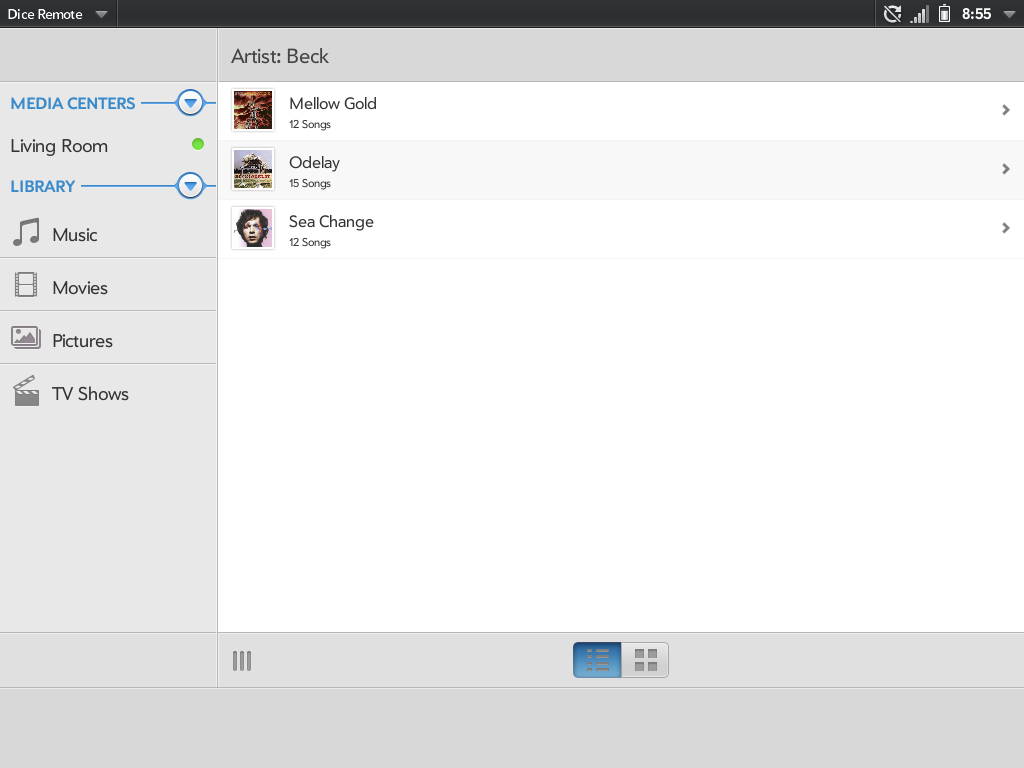Image resolution: width=1024 pixels, height=768 pixels.
Task: Collapse the Library section
Action: point(190,186)
